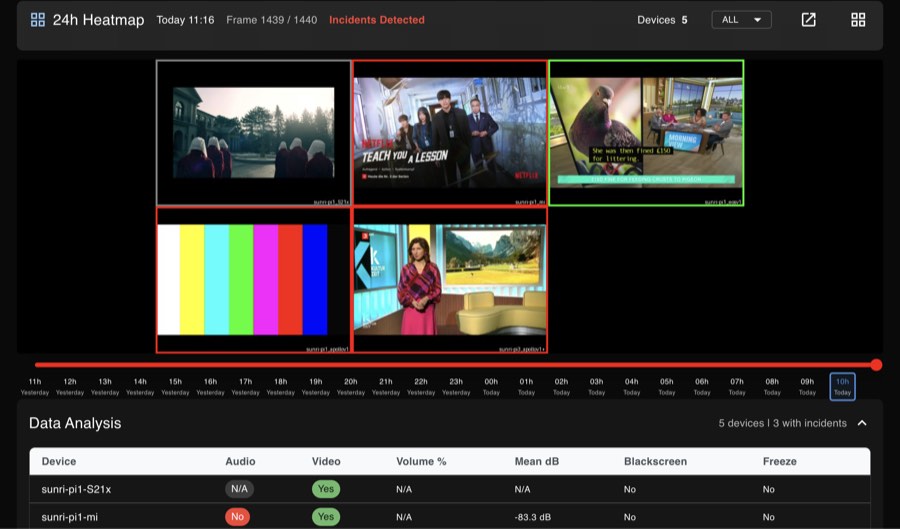
Task: Open the ALL devices filter dropdown
Action: [741, 20]
